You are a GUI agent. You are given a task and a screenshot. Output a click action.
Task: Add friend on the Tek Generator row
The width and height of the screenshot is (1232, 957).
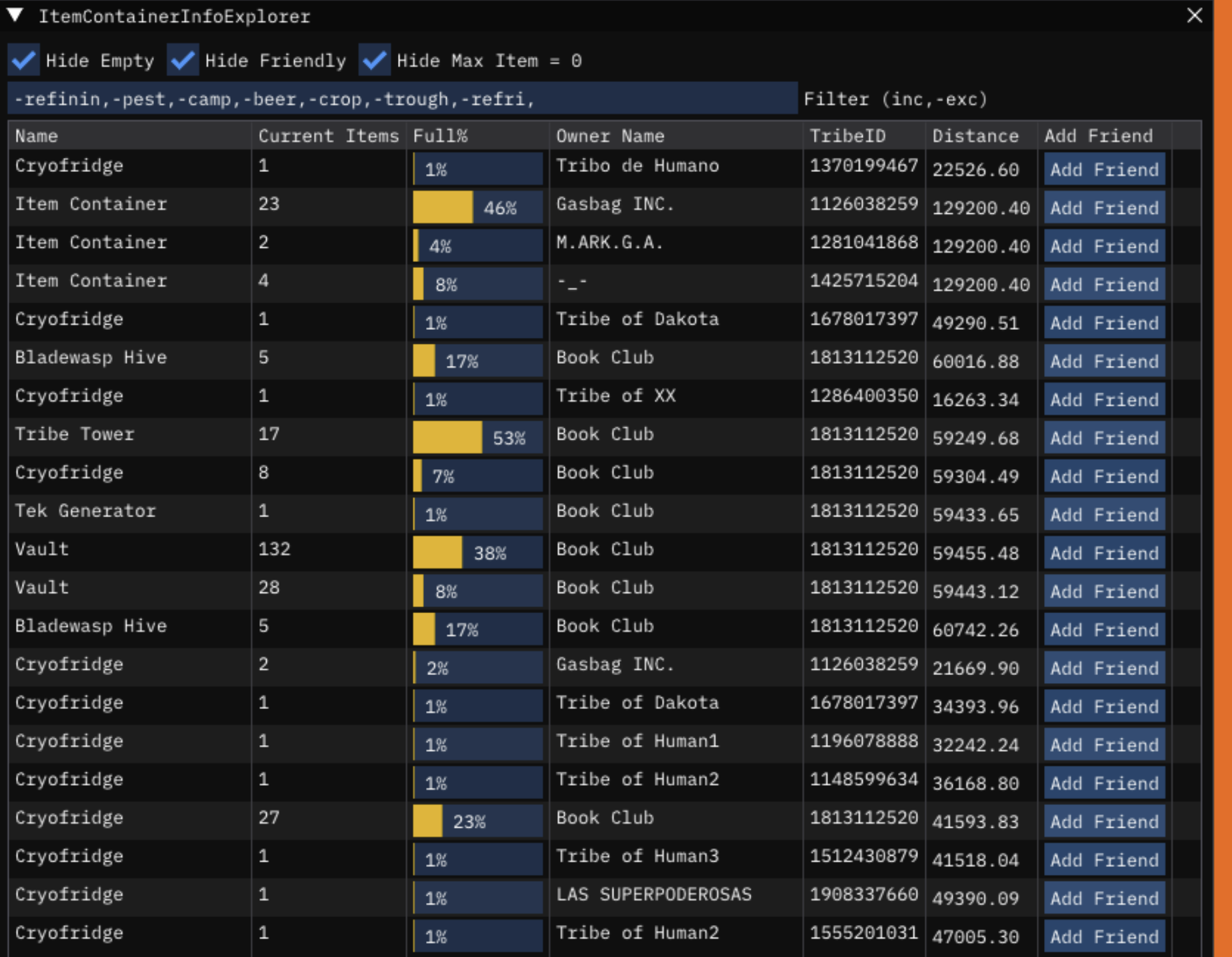[1105, 514]
